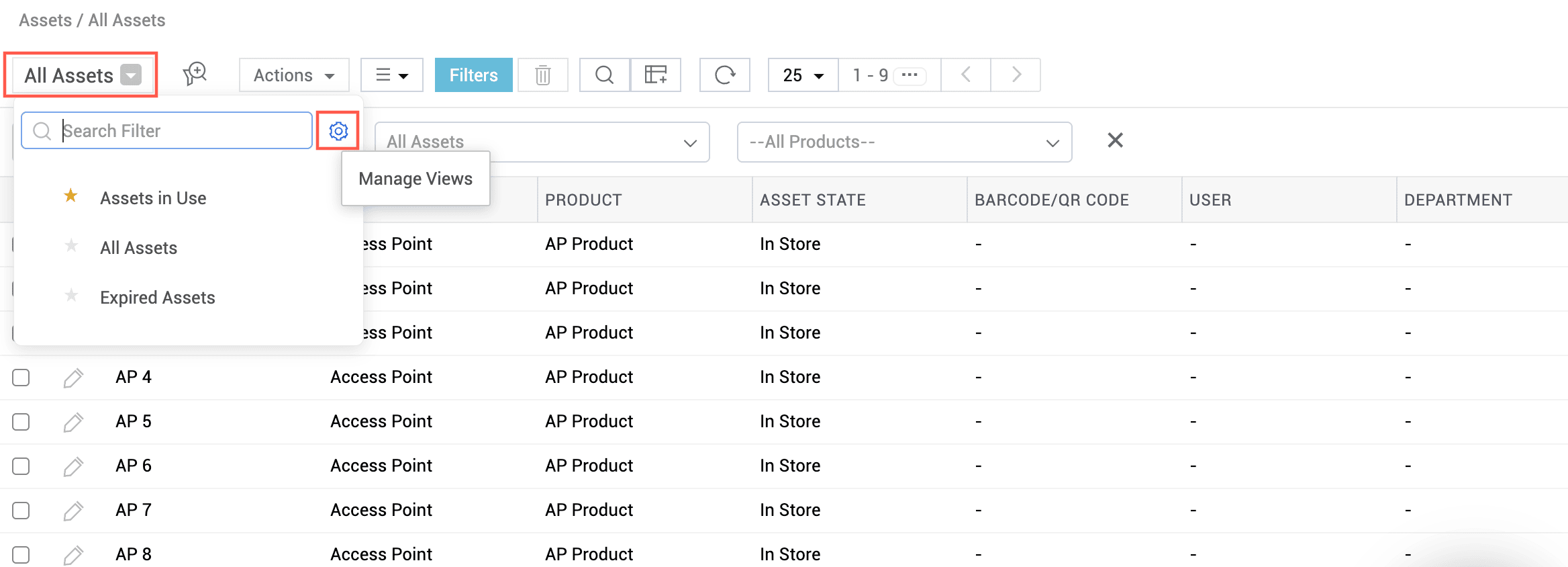
Task: Open the All Assets filter combo box
Action: pyautogui.click(x=542, y=142)
